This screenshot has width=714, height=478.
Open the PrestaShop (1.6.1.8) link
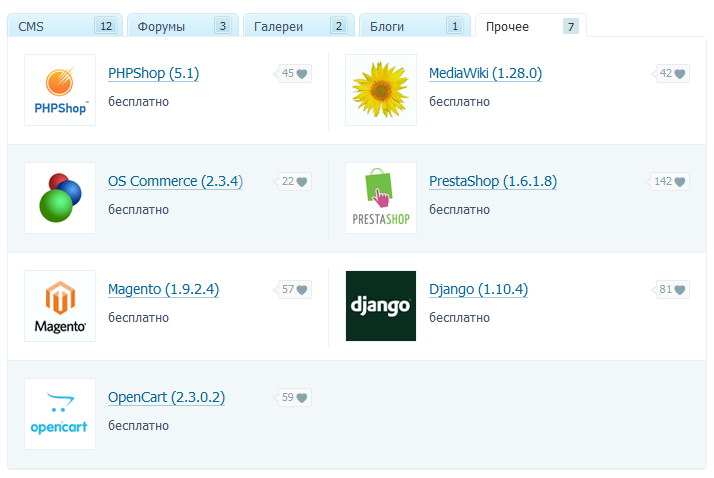click(x=493, y=181)
